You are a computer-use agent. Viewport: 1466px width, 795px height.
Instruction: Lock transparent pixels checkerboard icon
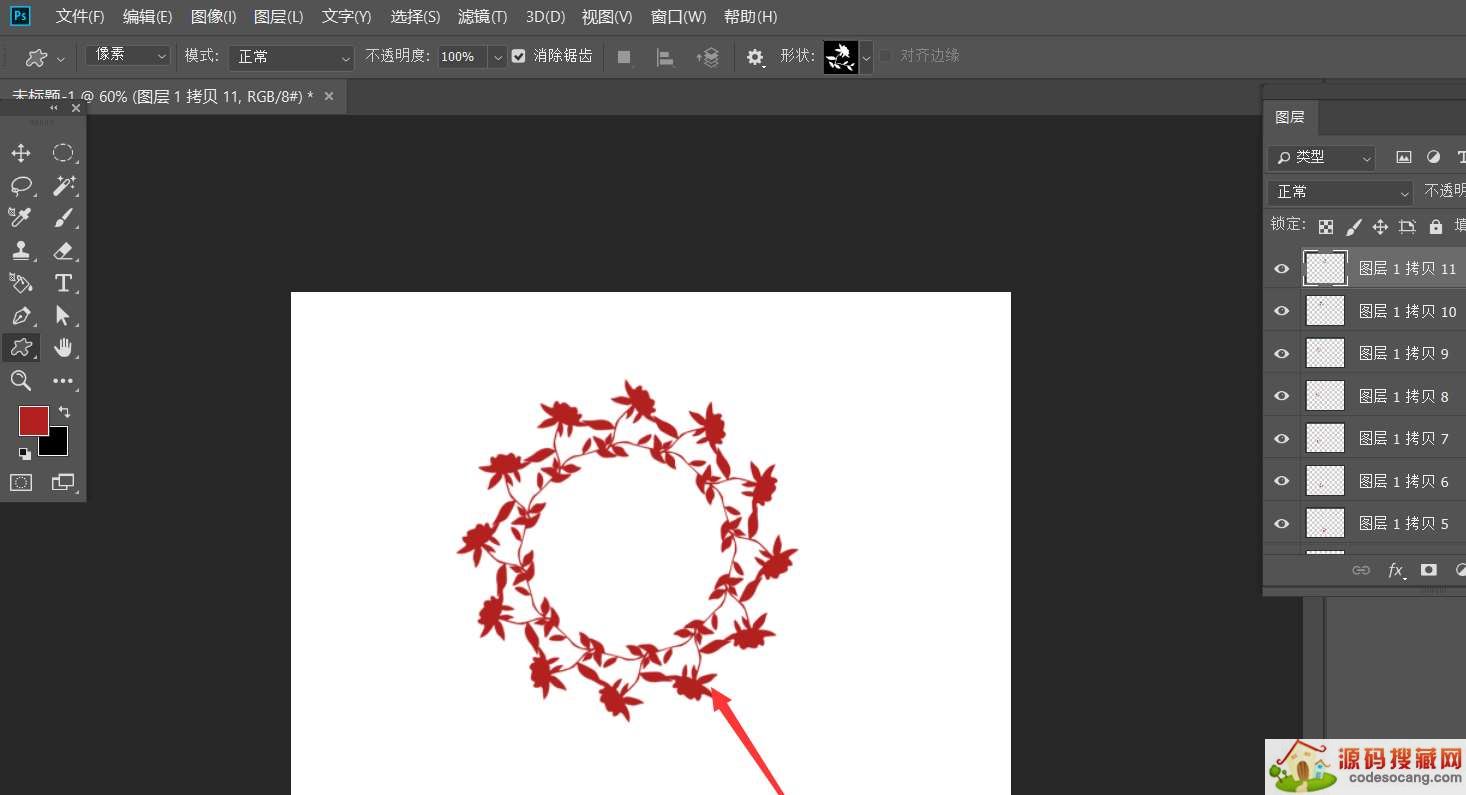pos(1326,227)
